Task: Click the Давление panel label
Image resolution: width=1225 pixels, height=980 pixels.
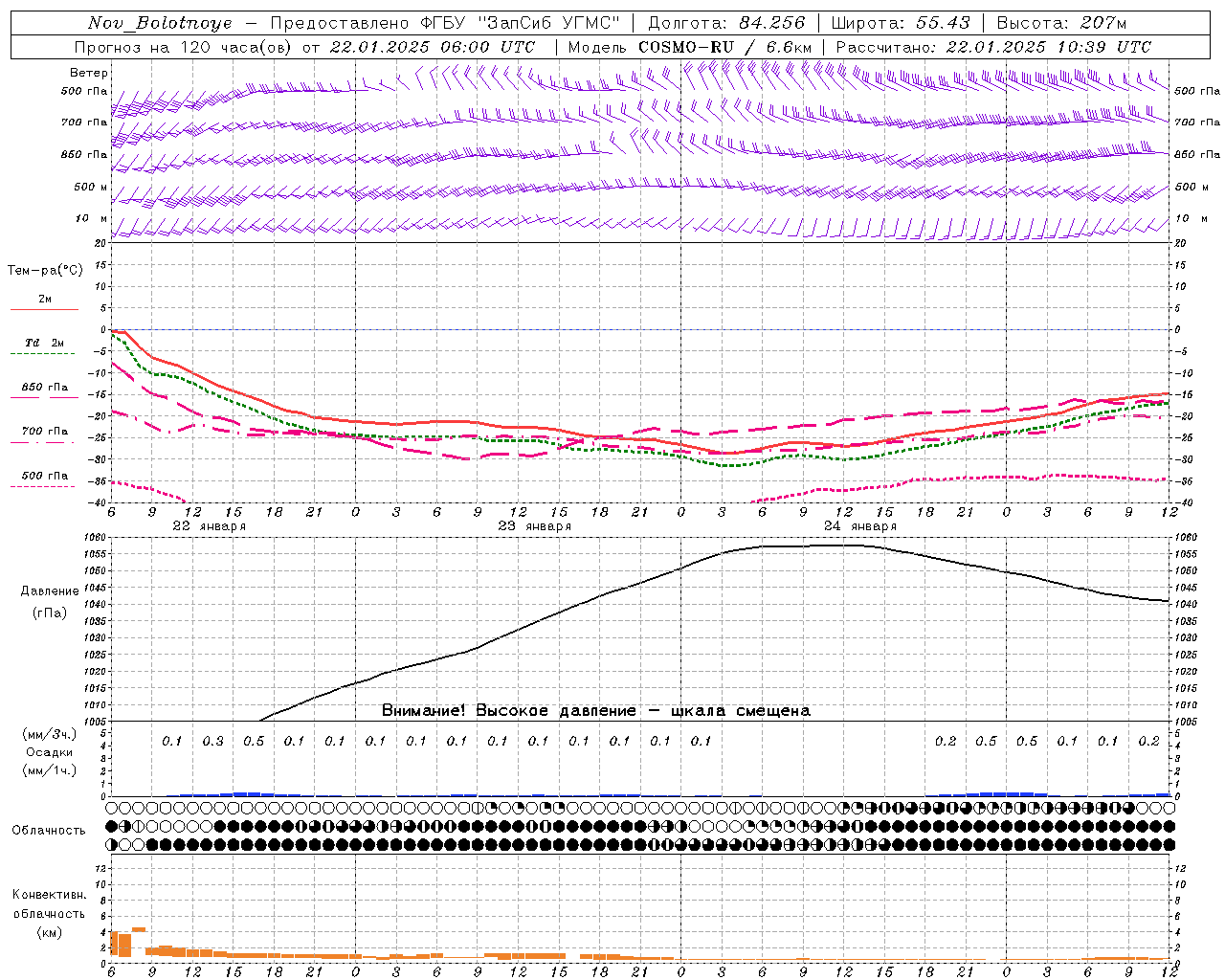Action: click(50, 591)
